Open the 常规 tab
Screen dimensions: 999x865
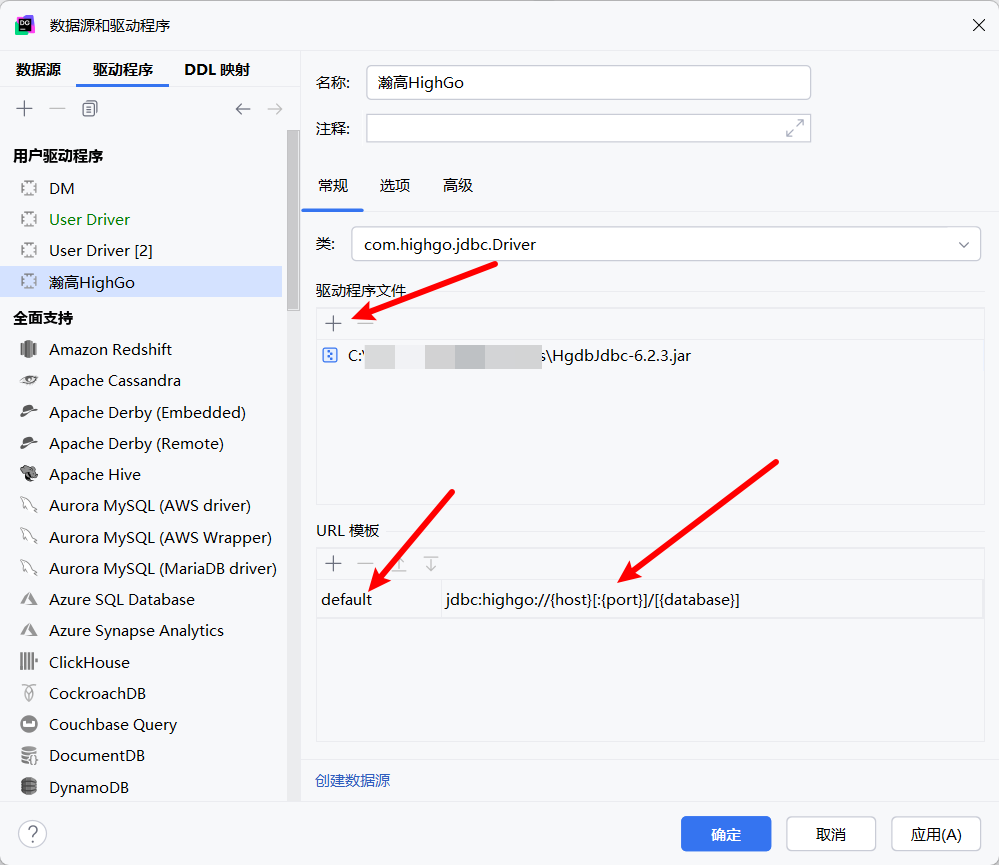[x=333, y=185]
